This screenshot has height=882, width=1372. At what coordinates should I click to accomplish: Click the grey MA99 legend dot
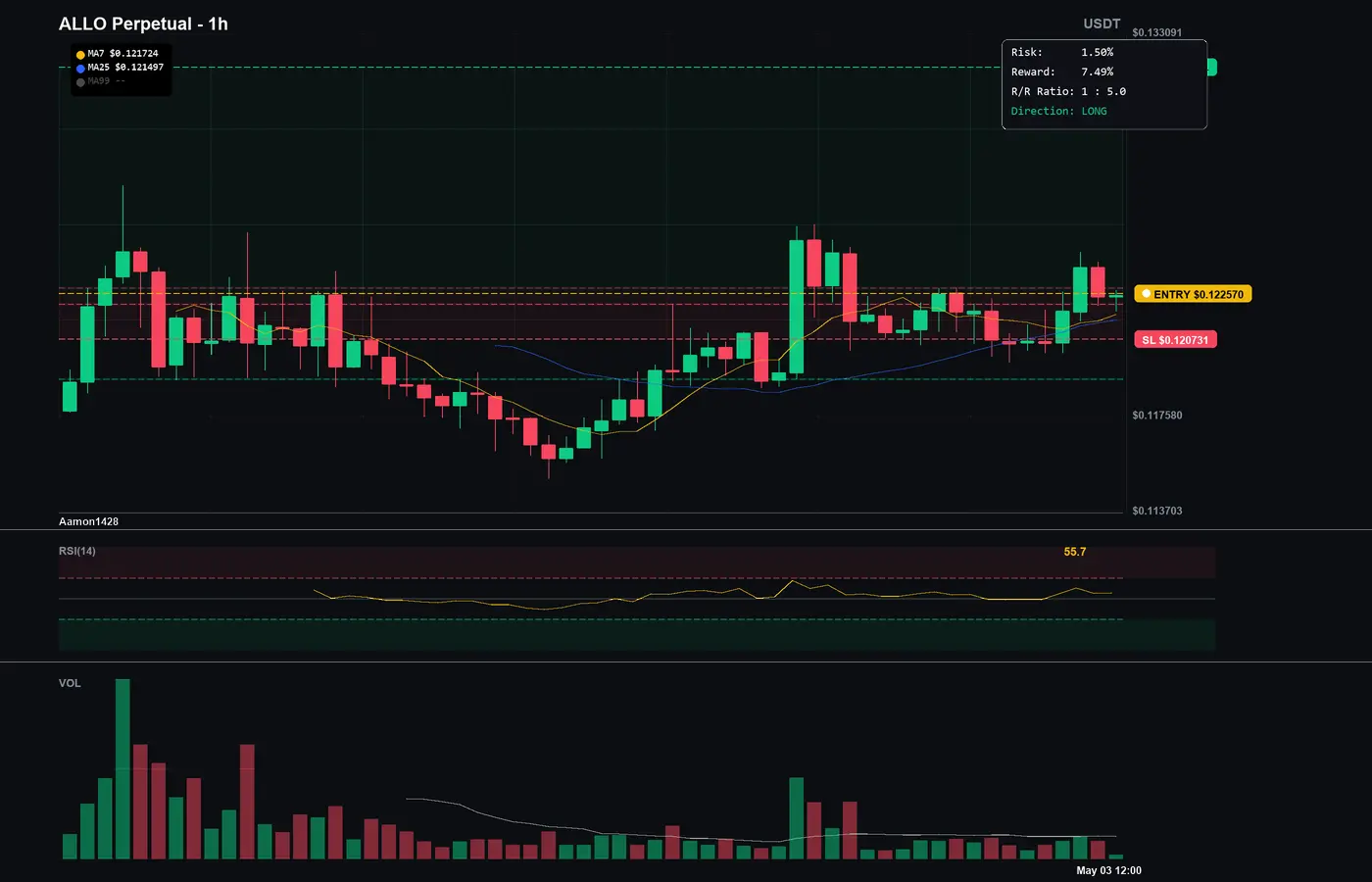[80, 82]
